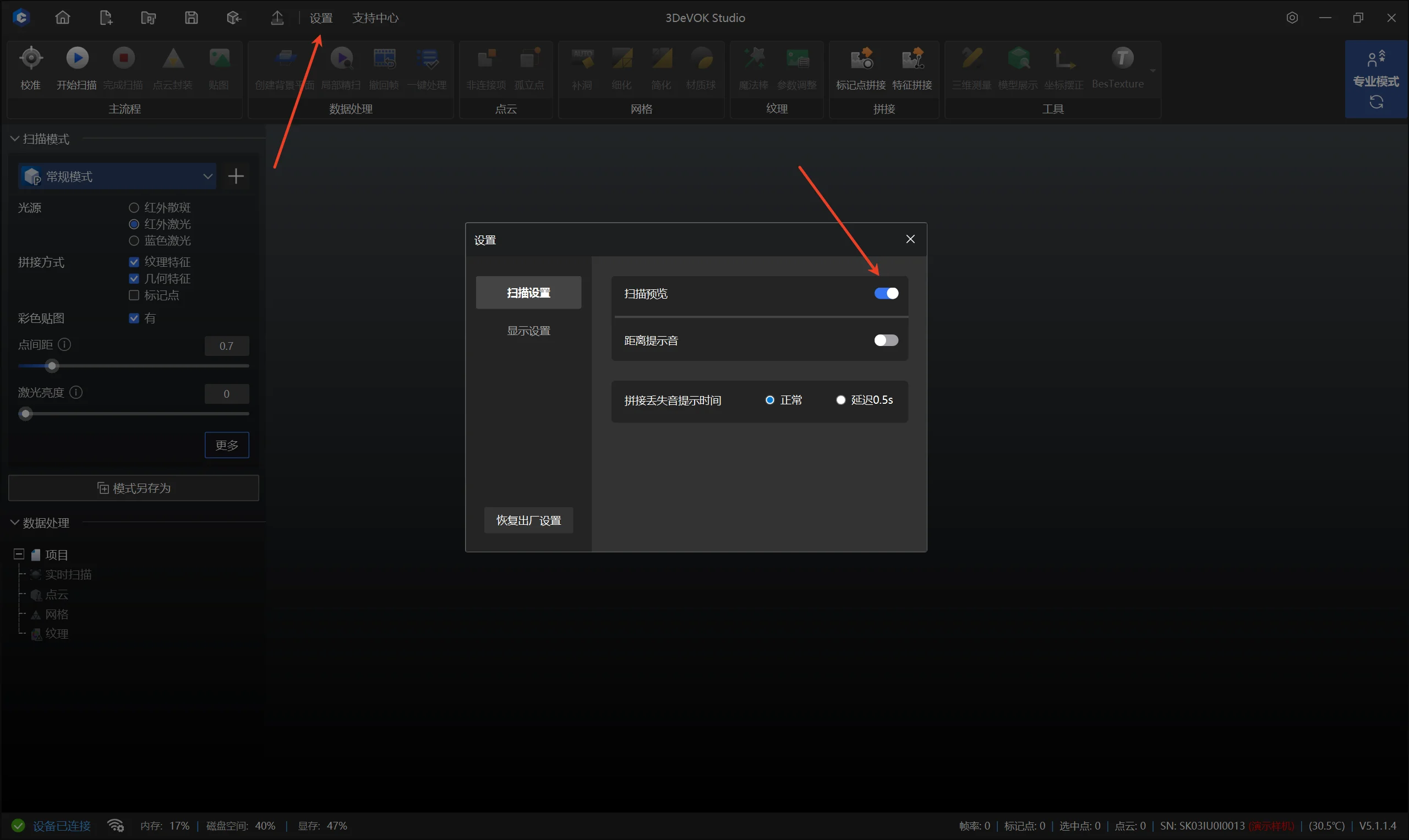Click the 激光亮度 slider handle

click(25, 414)
